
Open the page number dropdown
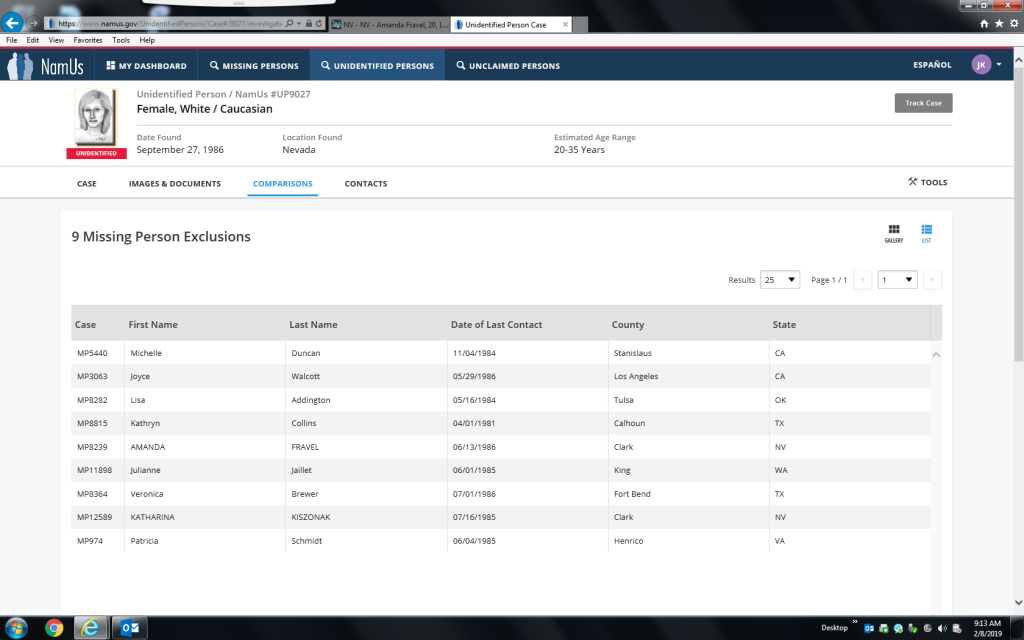[897, 280]
